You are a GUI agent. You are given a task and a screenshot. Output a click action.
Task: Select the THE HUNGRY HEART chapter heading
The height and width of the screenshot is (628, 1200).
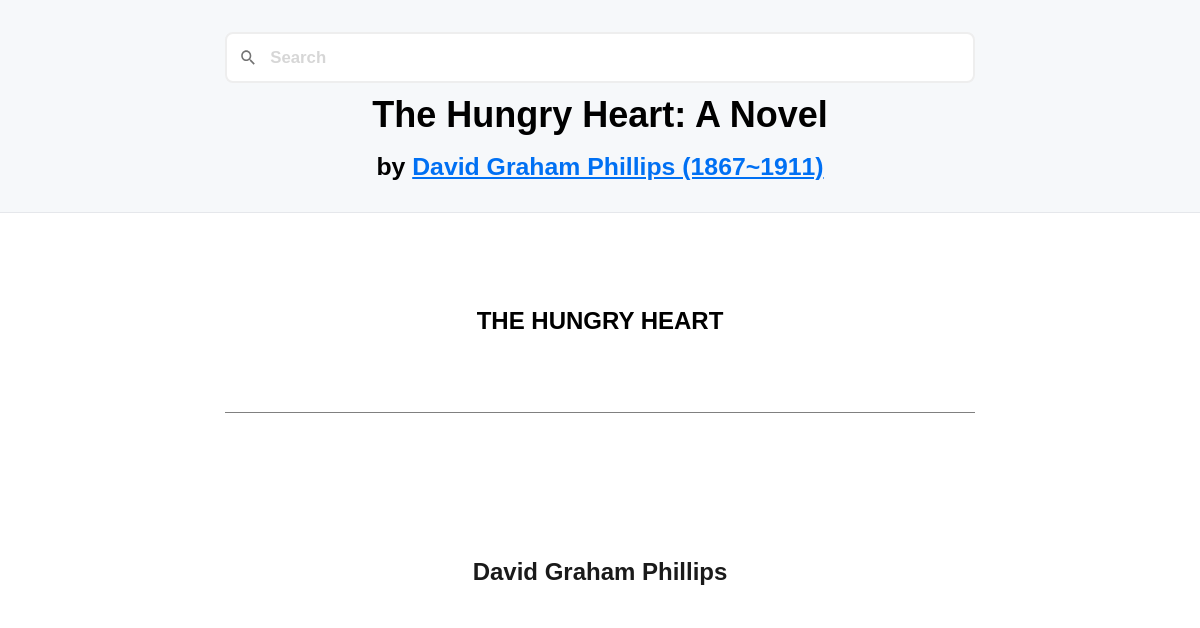point(600,321)
